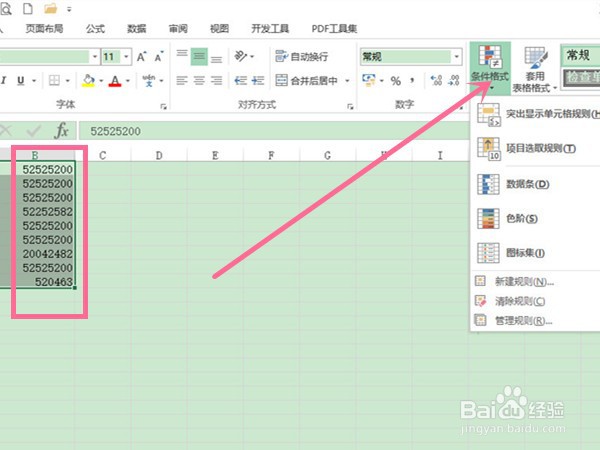Expand underline style dropdown arrow
The width and height of the screenshot is (600, 450).
34,81
